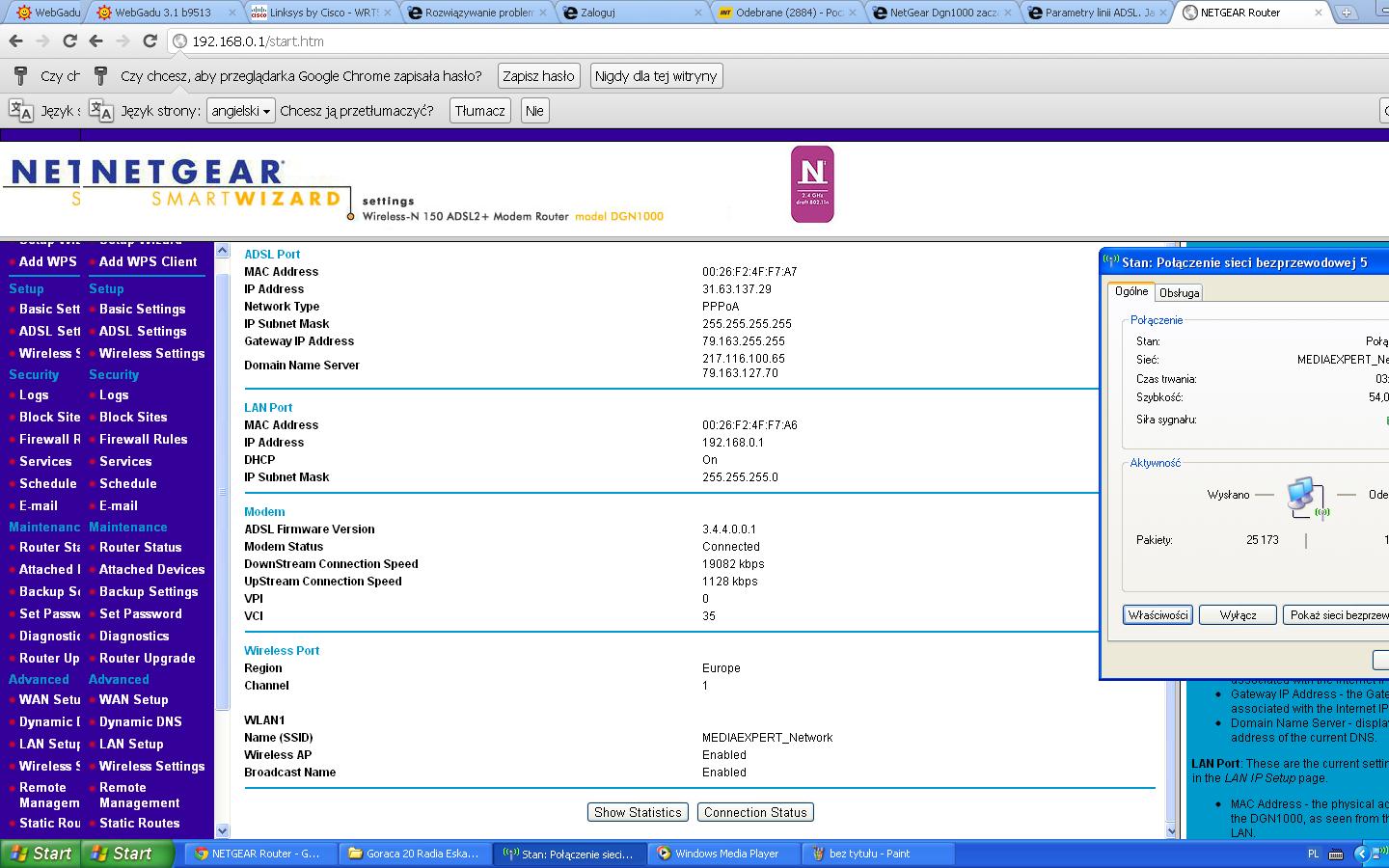
Task: Click the globe site-info icon in address bar
Action: click(179, 41)
